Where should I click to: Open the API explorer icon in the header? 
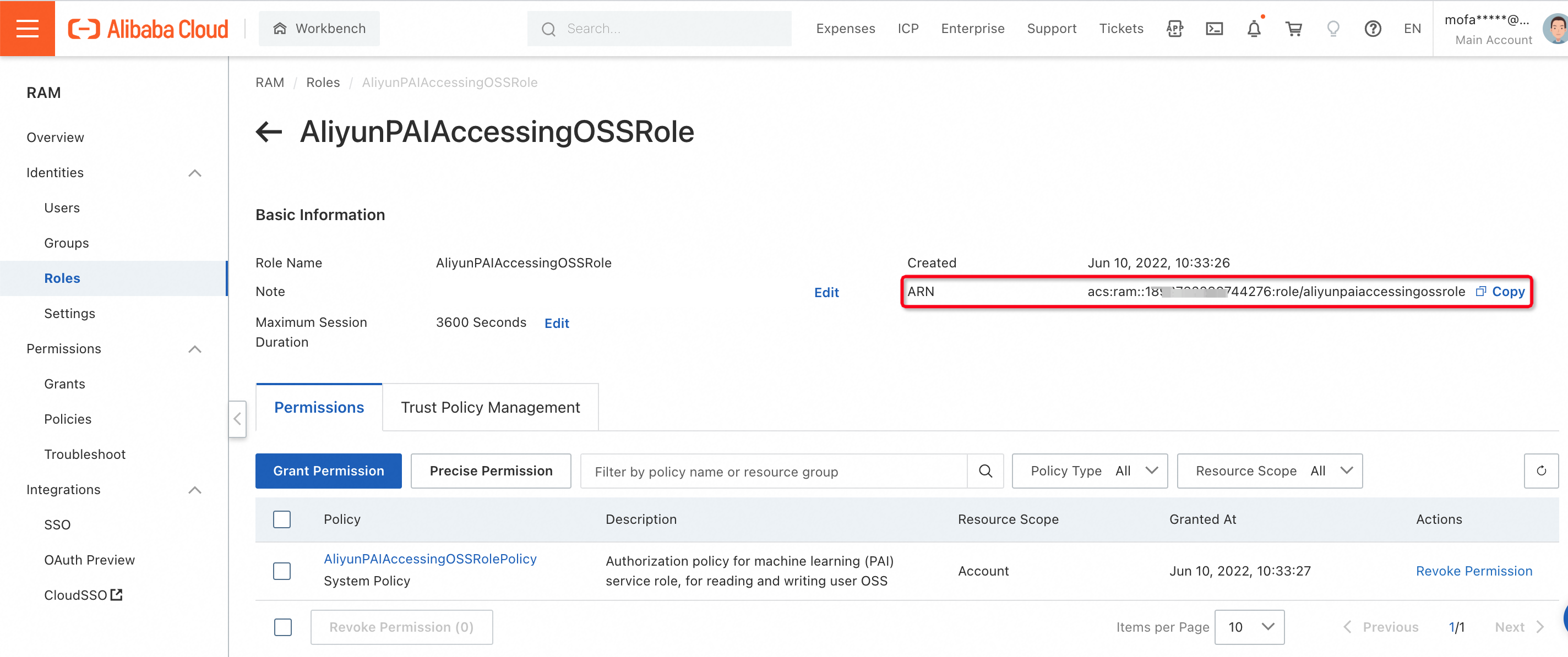[1174, 29]
